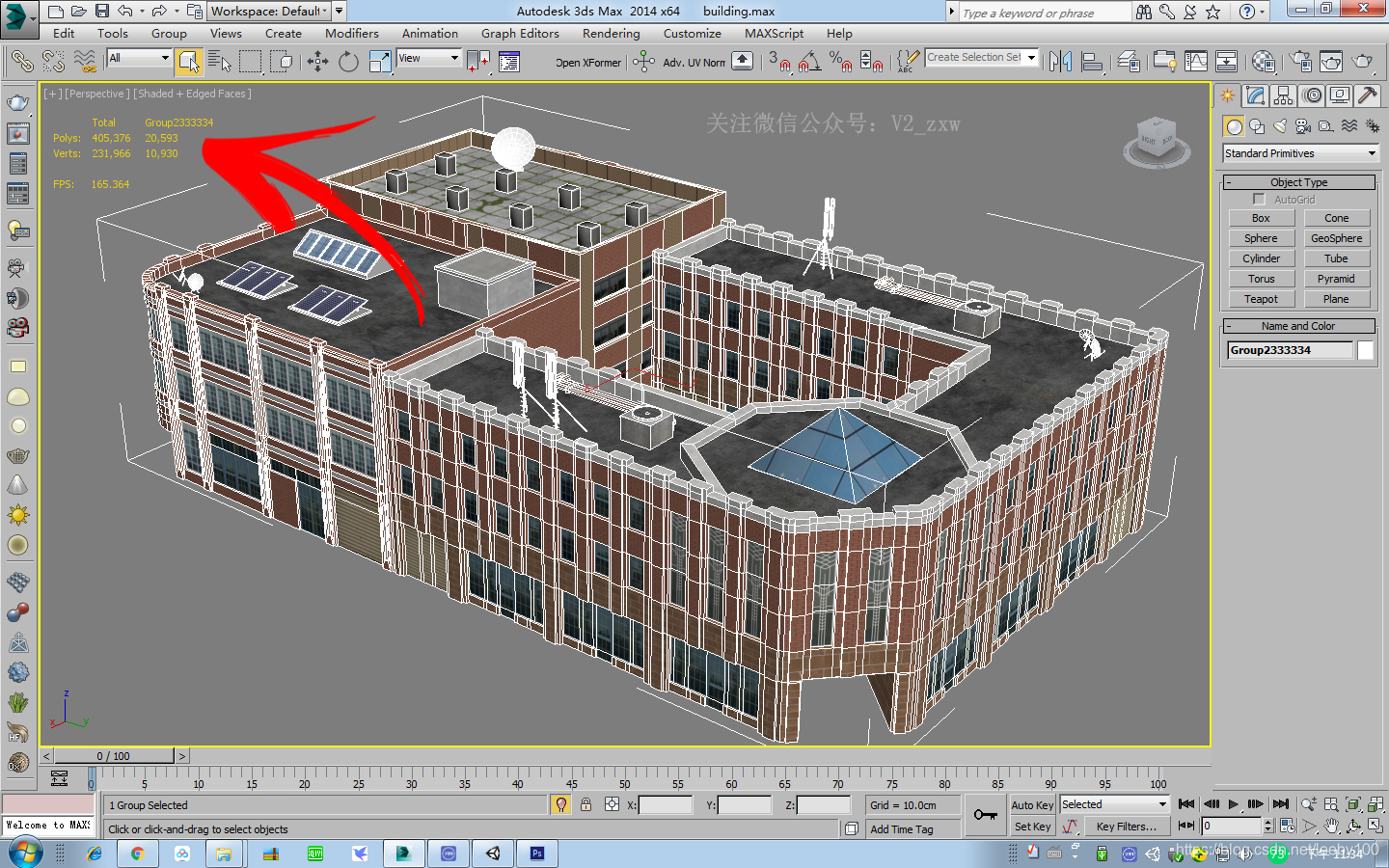Select the Rotate tool

tap(348, 62)
